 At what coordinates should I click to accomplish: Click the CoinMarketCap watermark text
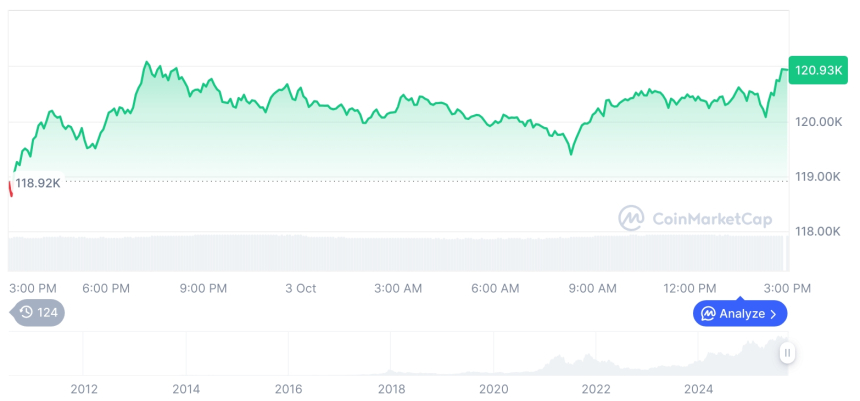(711, 218)
